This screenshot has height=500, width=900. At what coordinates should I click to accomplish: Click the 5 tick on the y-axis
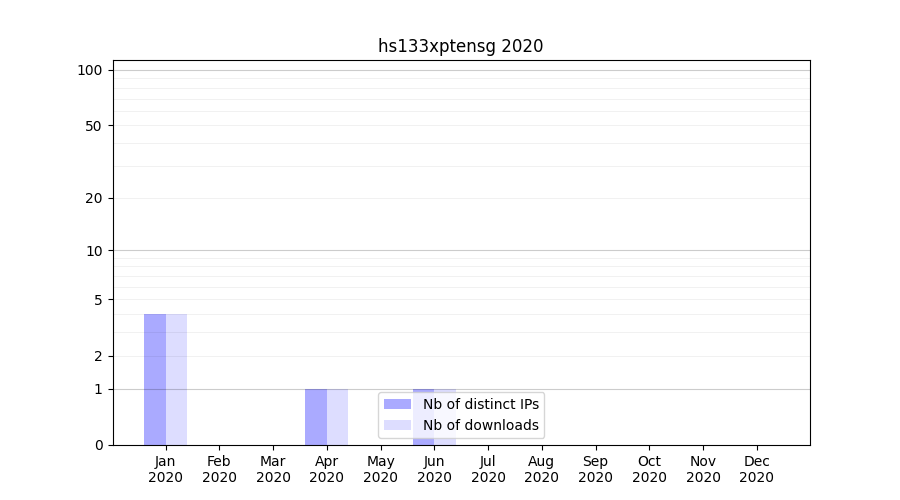(98, 300)
